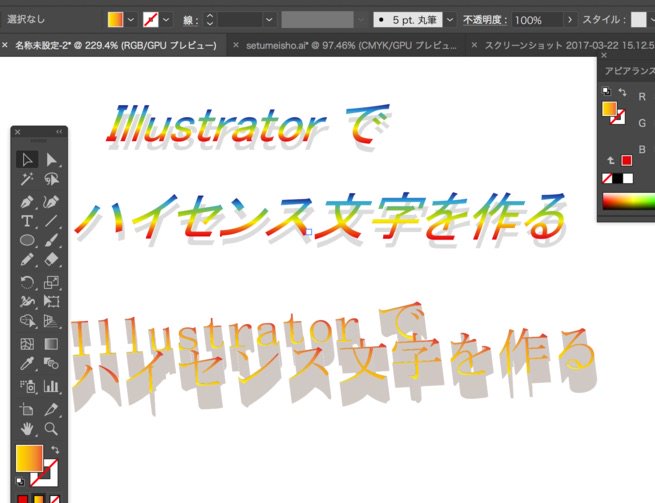Choose the Magic Wand tool

[x=27, y=179]
